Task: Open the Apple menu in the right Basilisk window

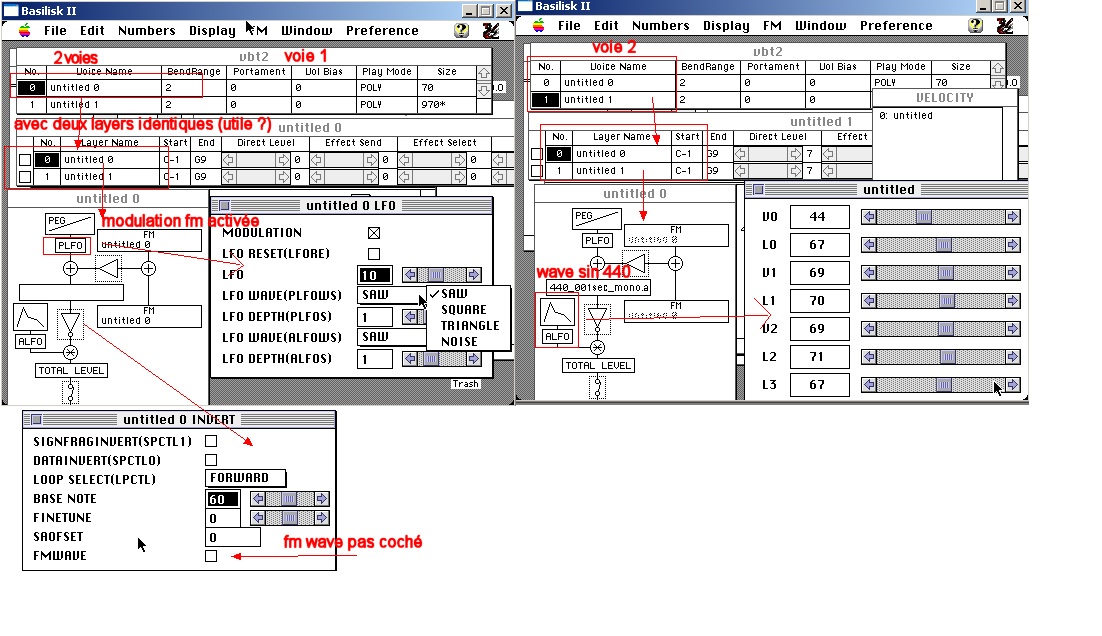Action: click(x=538, y=25)
